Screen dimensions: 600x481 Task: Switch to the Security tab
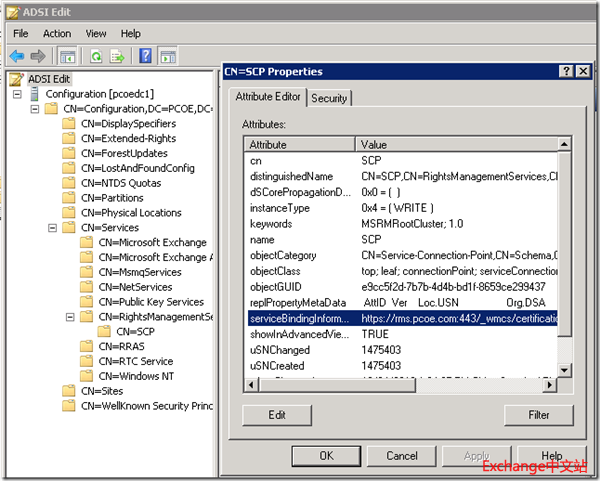click(329, 98)
